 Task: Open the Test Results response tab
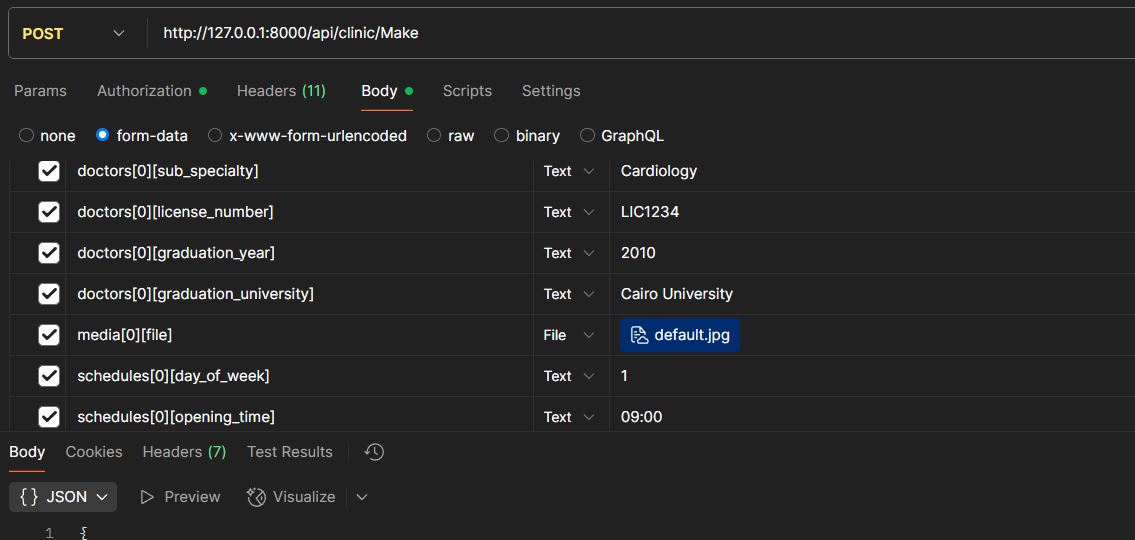289,452
